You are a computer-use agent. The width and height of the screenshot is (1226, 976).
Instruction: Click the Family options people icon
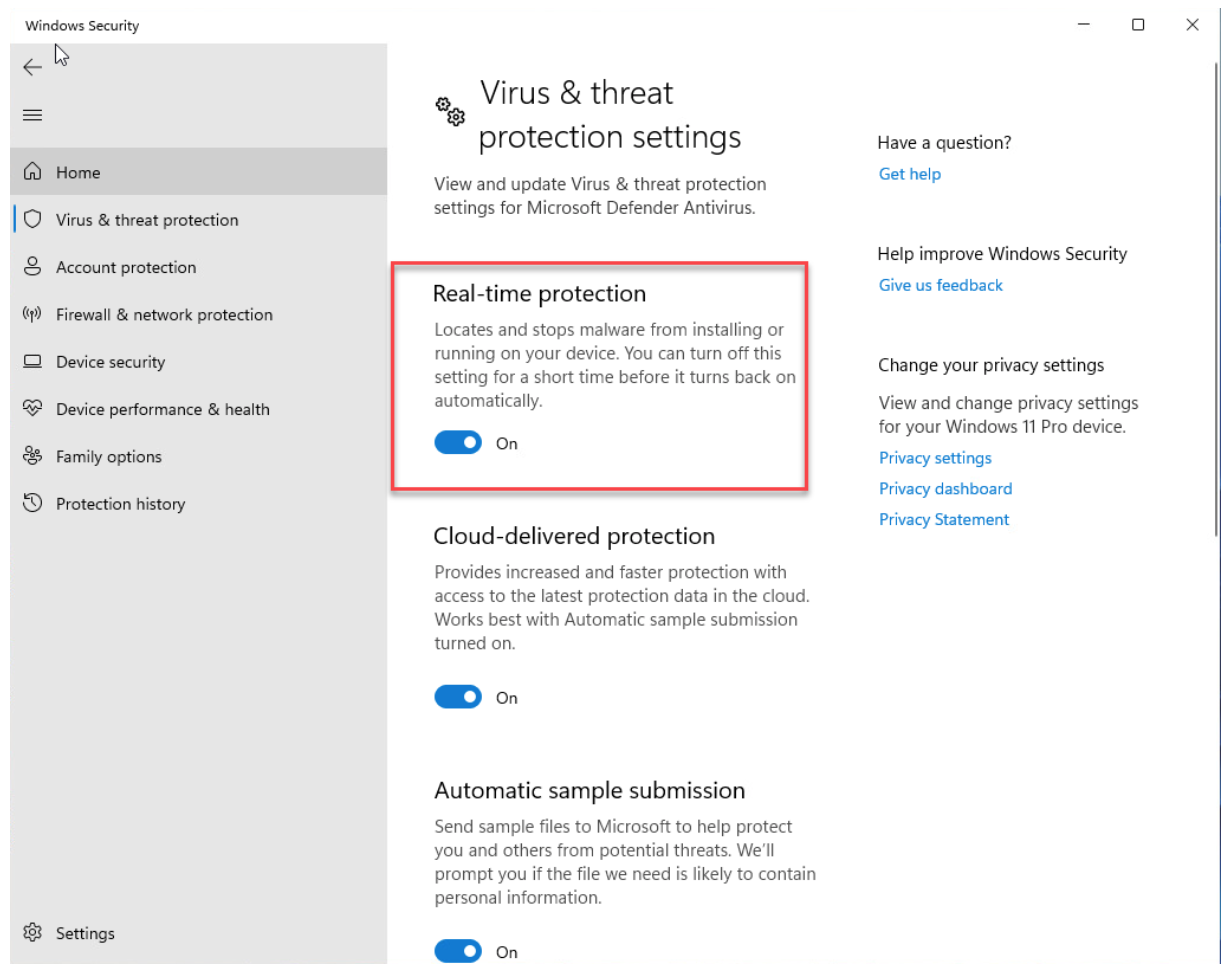[x=33, y=456]
